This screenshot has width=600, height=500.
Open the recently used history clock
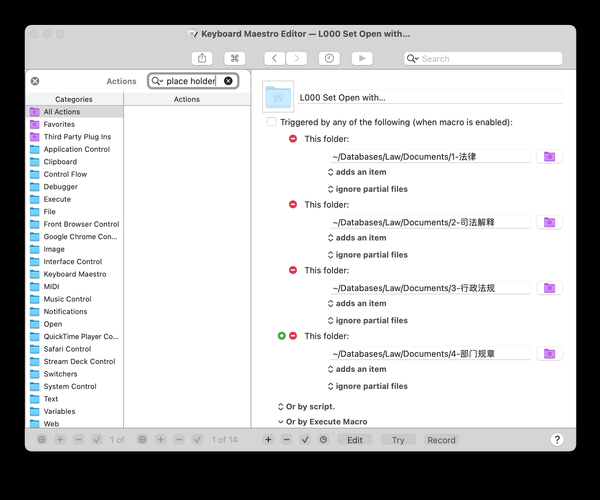coord(323,440)
